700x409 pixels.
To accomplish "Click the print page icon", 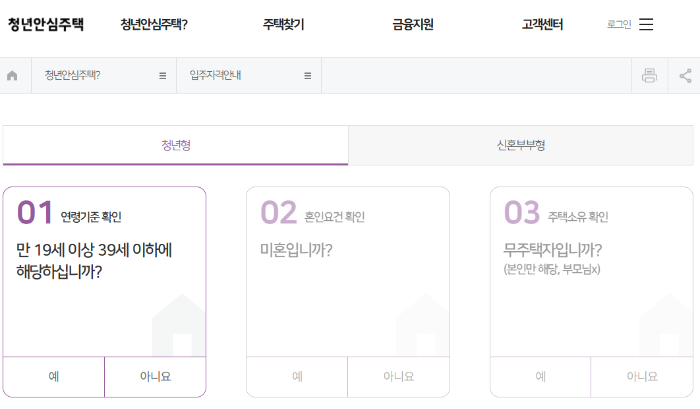I will point(650,75).
